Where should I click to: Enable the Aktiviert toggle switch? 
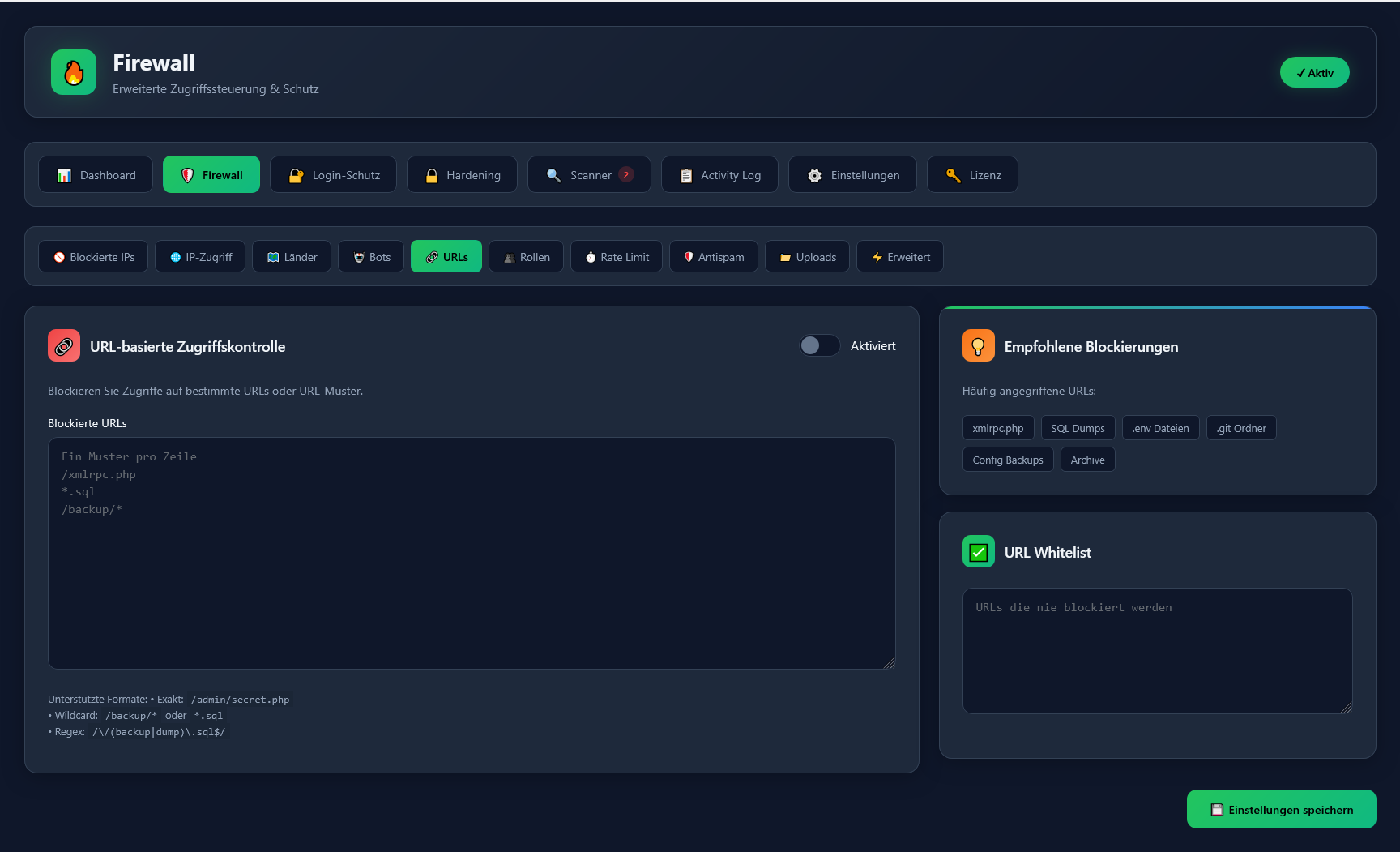coord(819,345)
